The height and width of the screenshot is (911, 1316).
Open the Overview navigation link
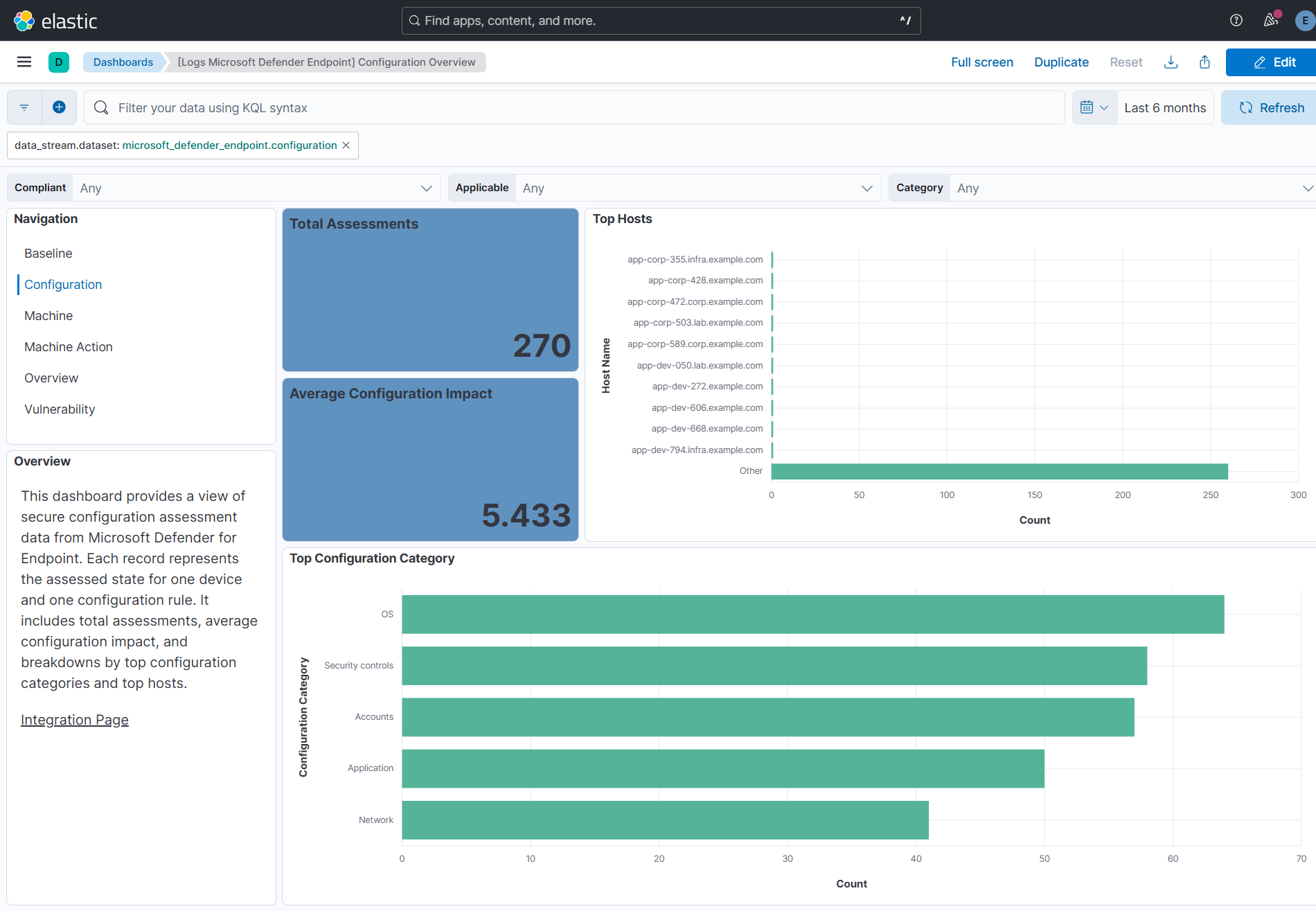[51, 378]
